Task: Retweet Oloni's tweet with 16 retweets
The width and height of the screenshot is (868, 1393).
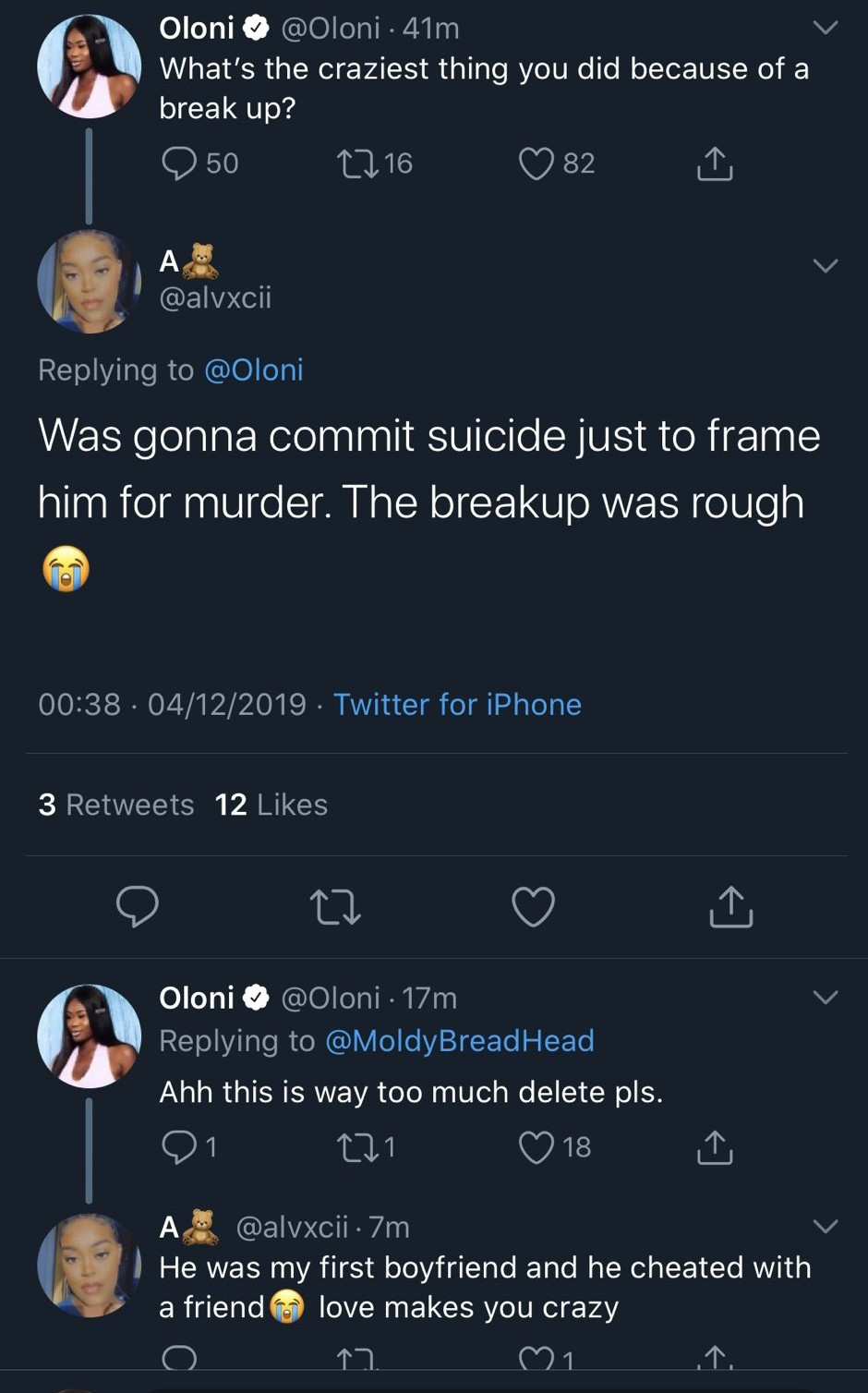Action: tap(356, 164)
